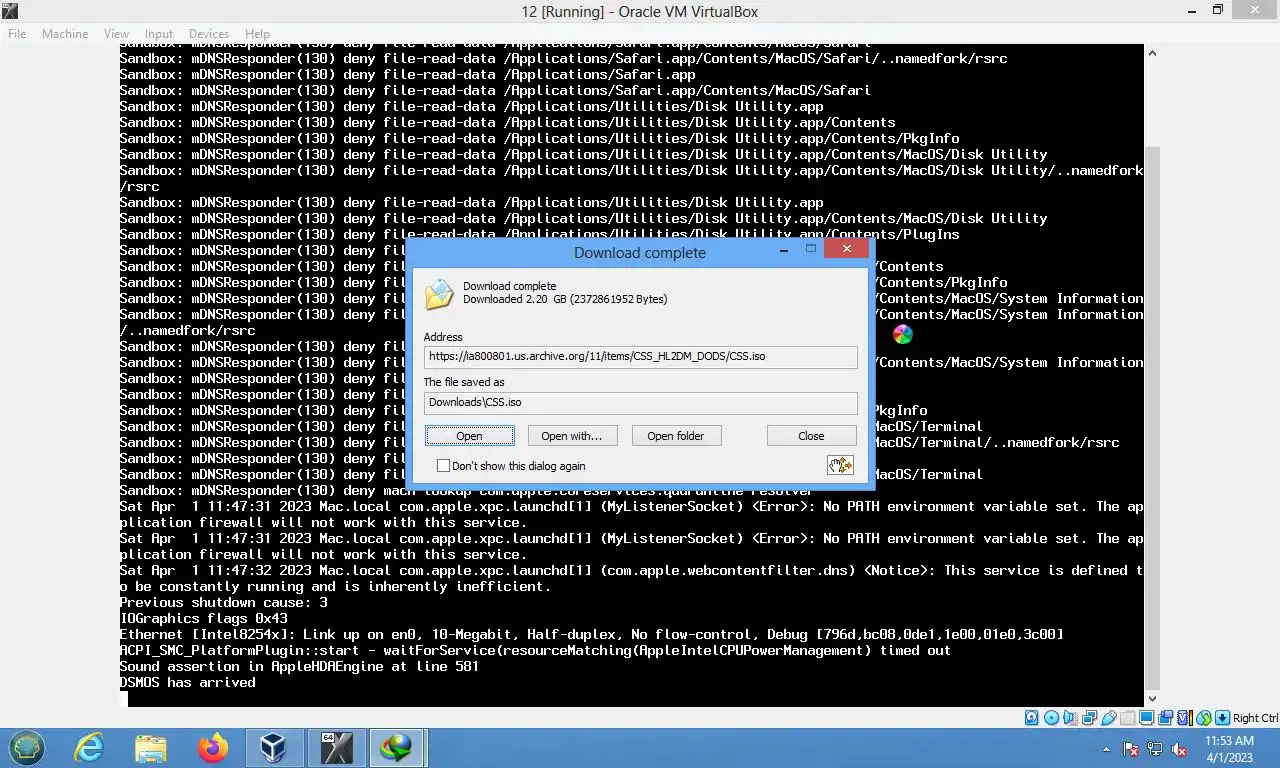Click the optical disc indicator in VirtualBox status bar
The image size is (1280, 768).
click(x=1051, y=718)
